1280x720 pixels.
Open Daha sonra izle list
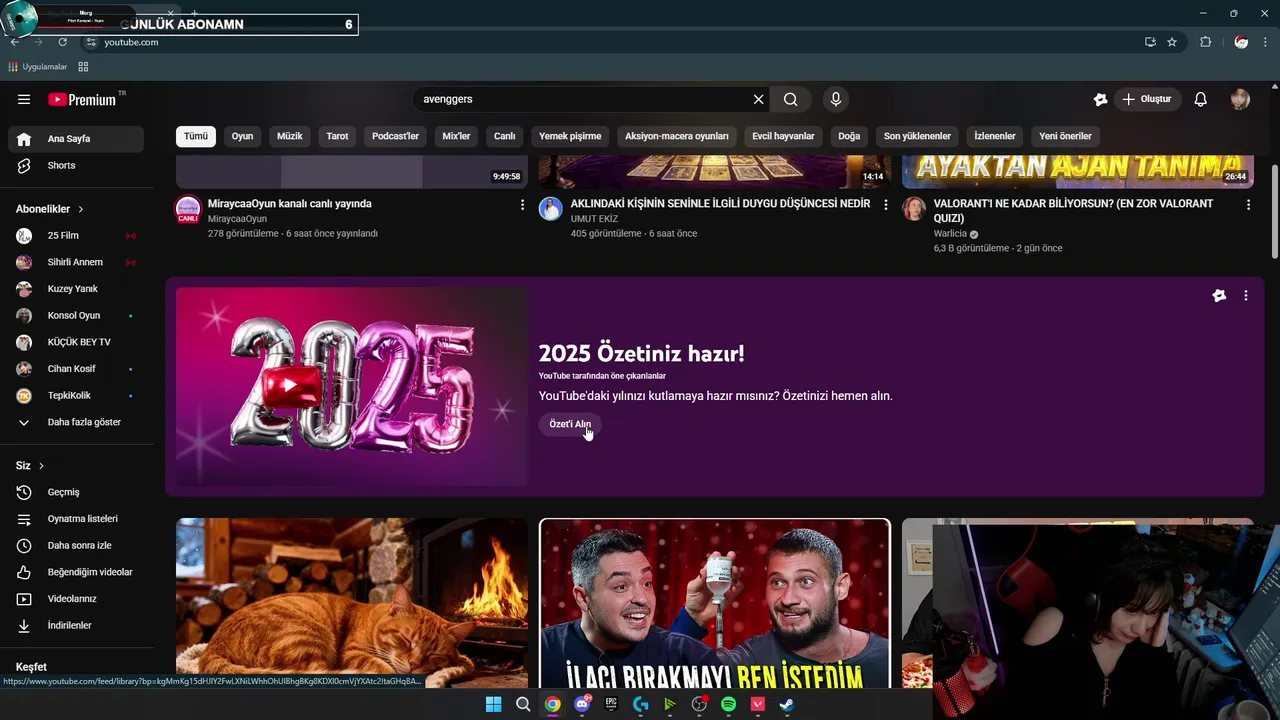pyautogui.click(x=76, y=545)
